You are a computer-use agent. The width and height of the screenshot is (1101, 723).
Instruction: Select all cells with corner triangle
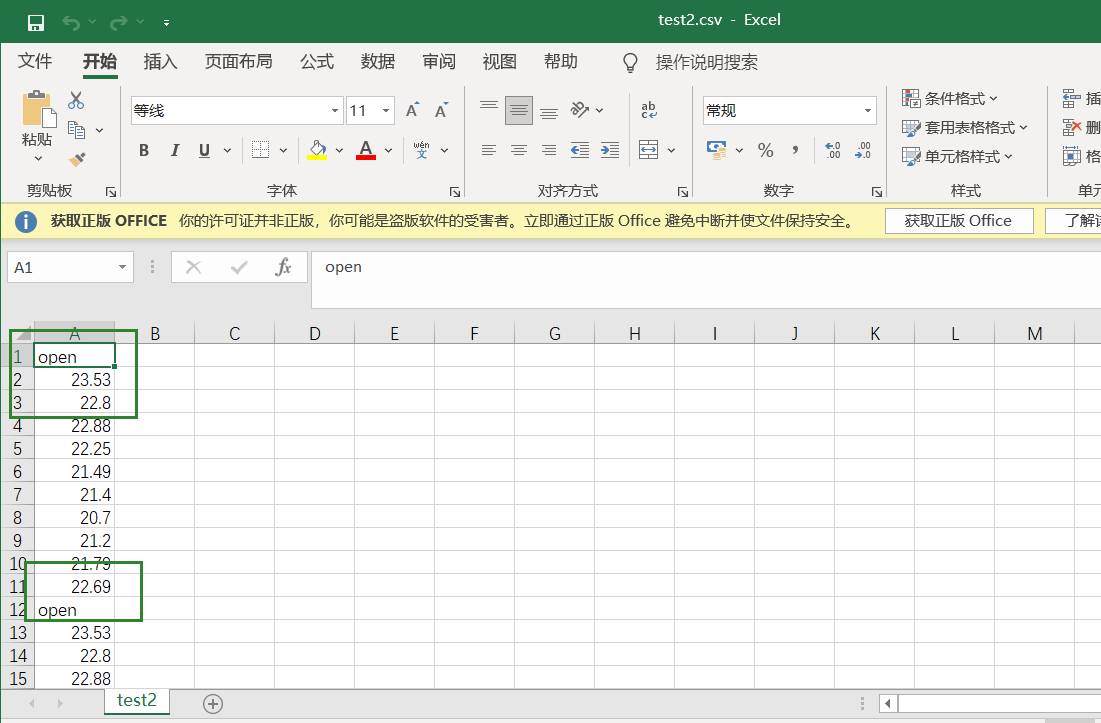coord(22,333)
